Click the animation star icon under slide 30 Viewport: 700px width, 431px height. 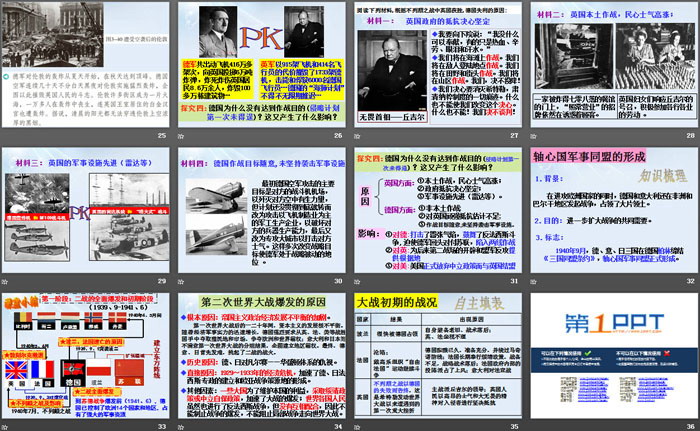click(181, 282)
